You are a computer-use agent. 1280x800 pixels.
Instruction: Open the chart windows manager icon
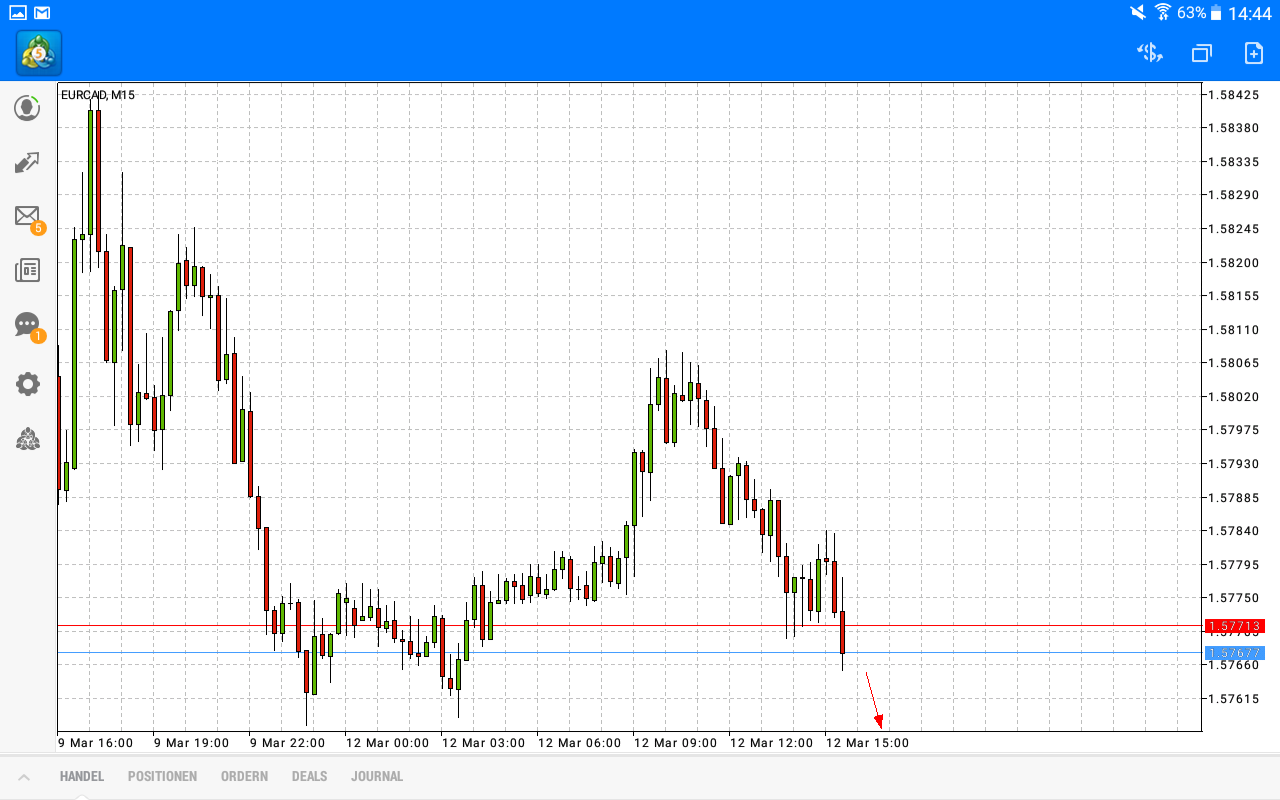(1200, 52)
